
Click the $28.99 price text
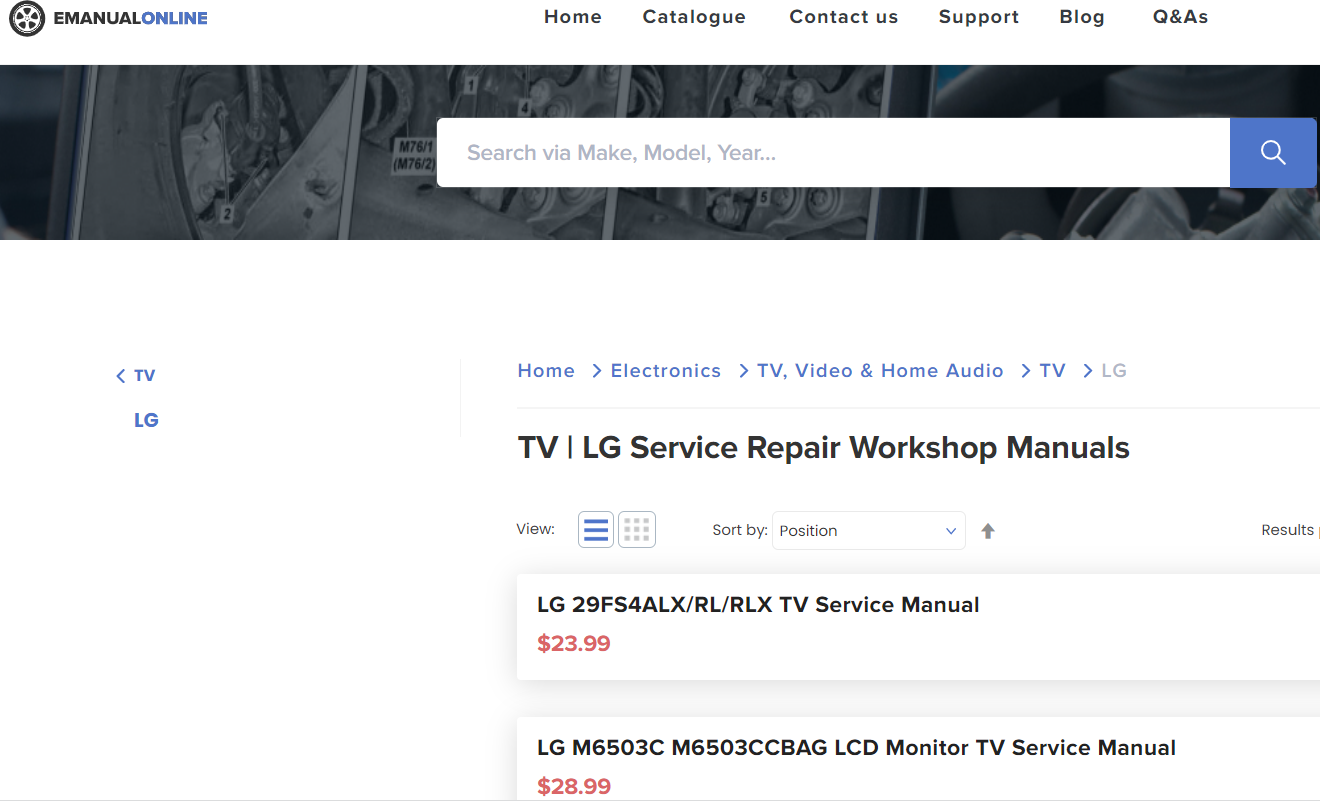coord(574,787)
